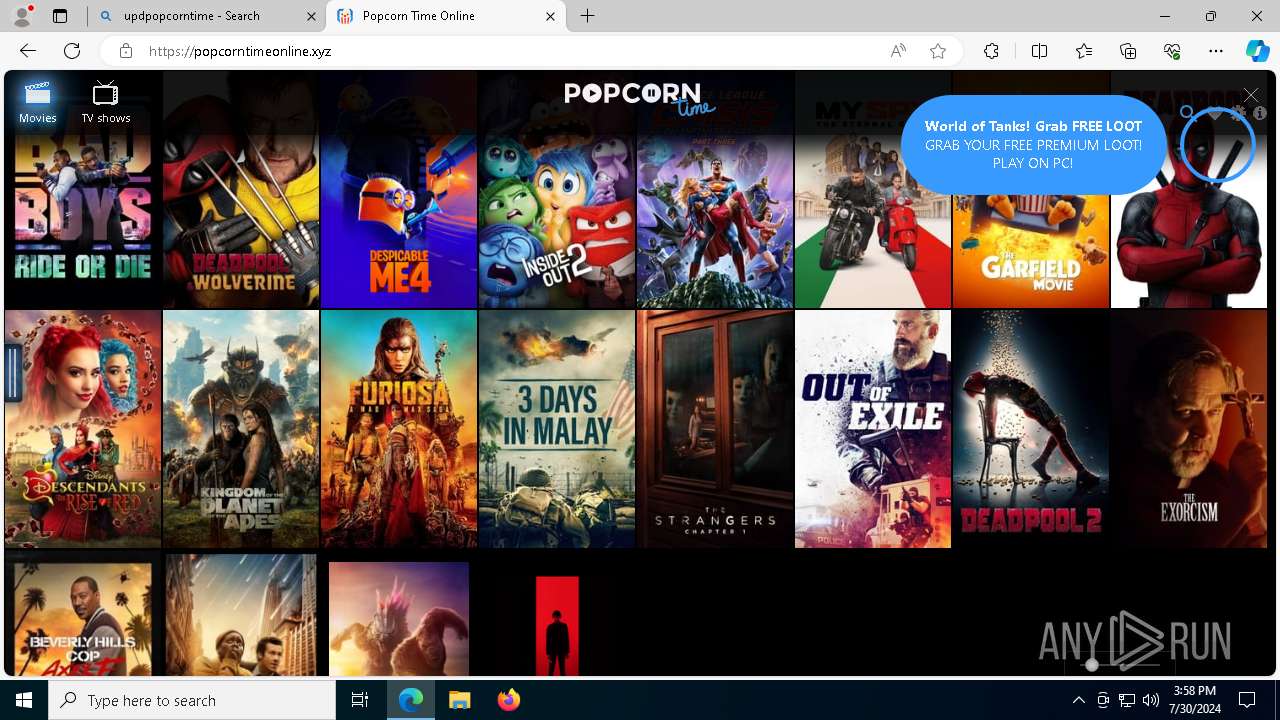
Task: Open the falling meteors city poster
Action: (x=241, y=615)
